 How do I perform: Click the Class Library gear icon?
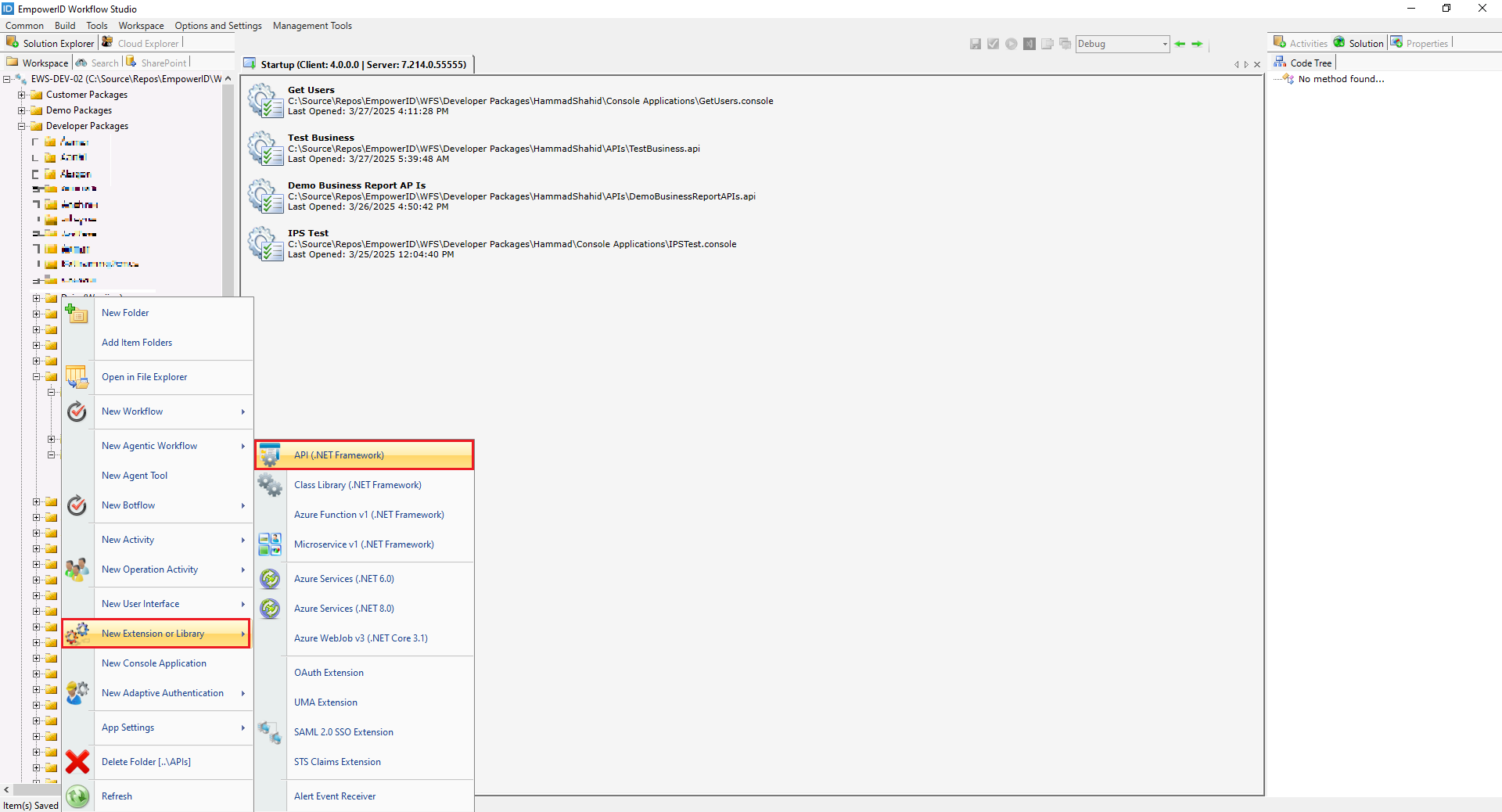[270, 485]
